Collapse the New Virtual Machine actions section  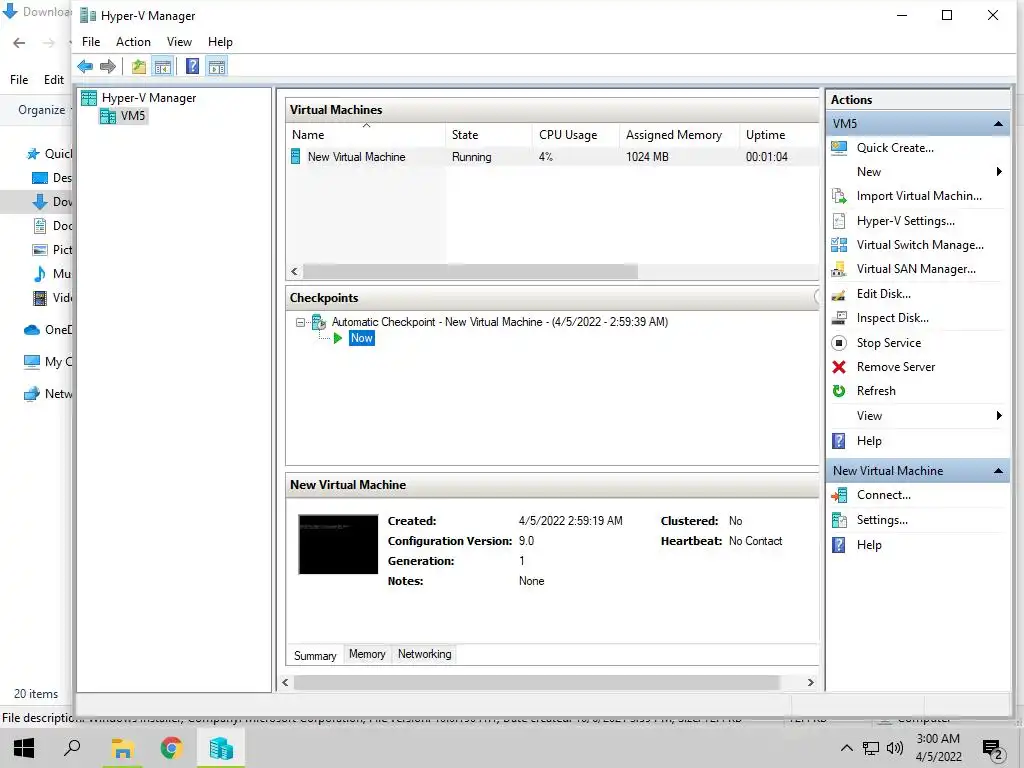tap(998, 471)
